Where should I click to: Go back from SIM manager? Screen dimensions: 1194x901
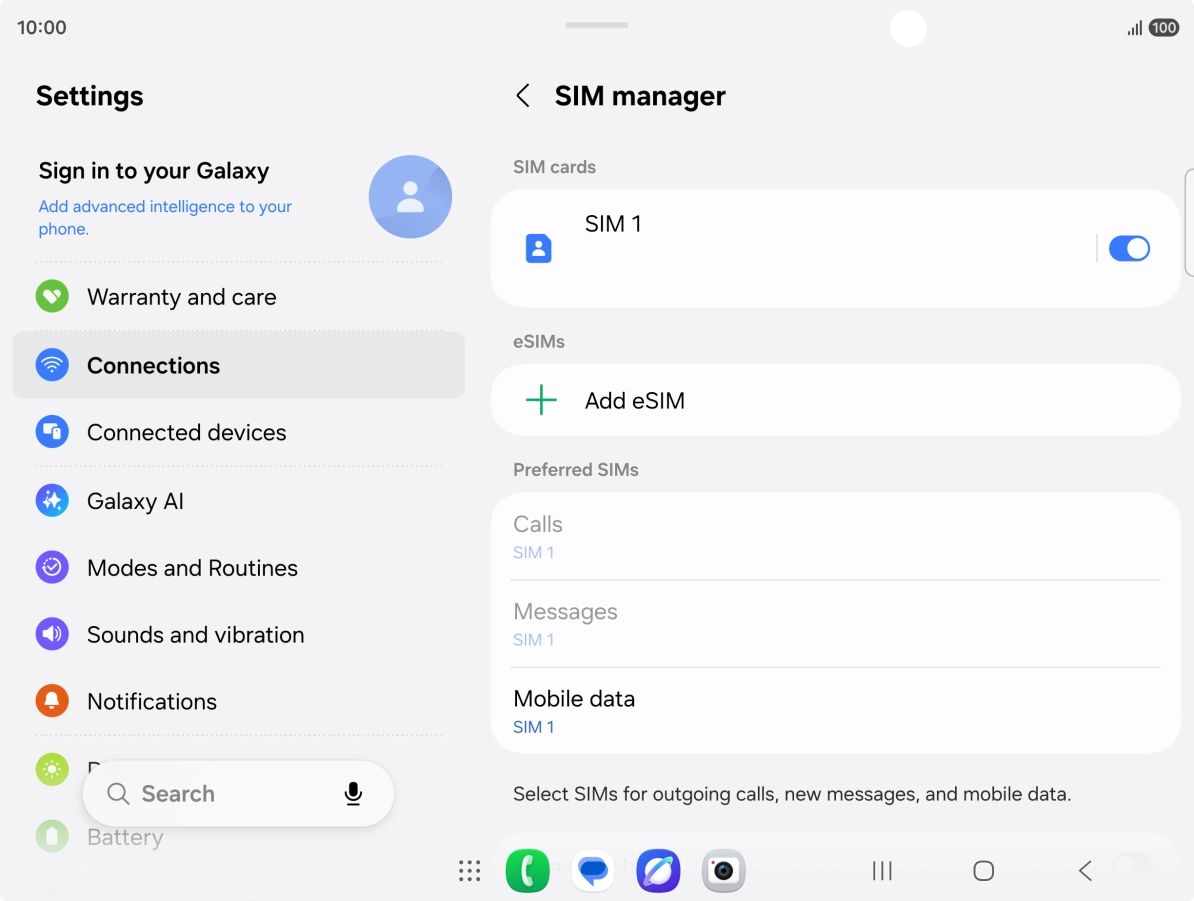523,96
